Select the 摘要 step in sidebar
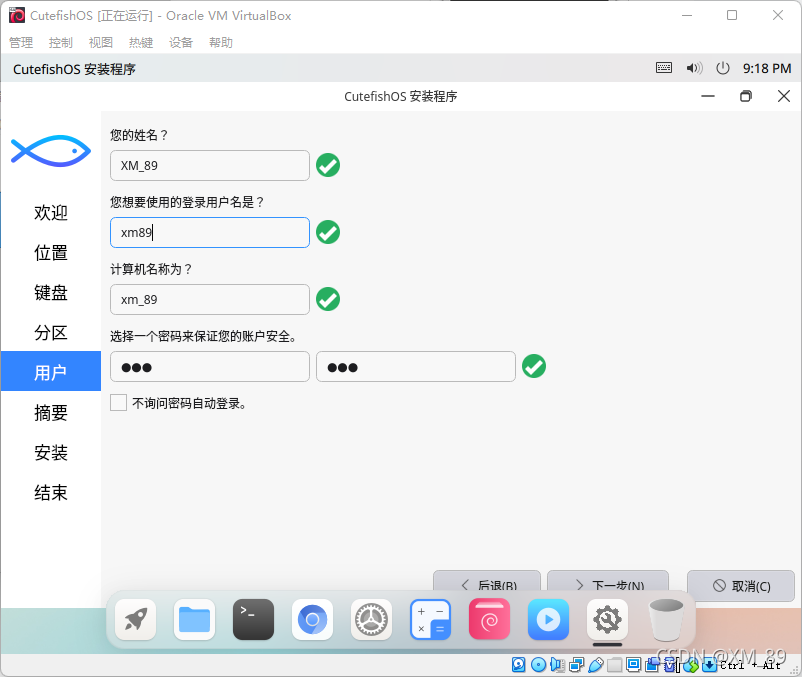Viewport: 802px width, 677px height. [x=51, y=412]
